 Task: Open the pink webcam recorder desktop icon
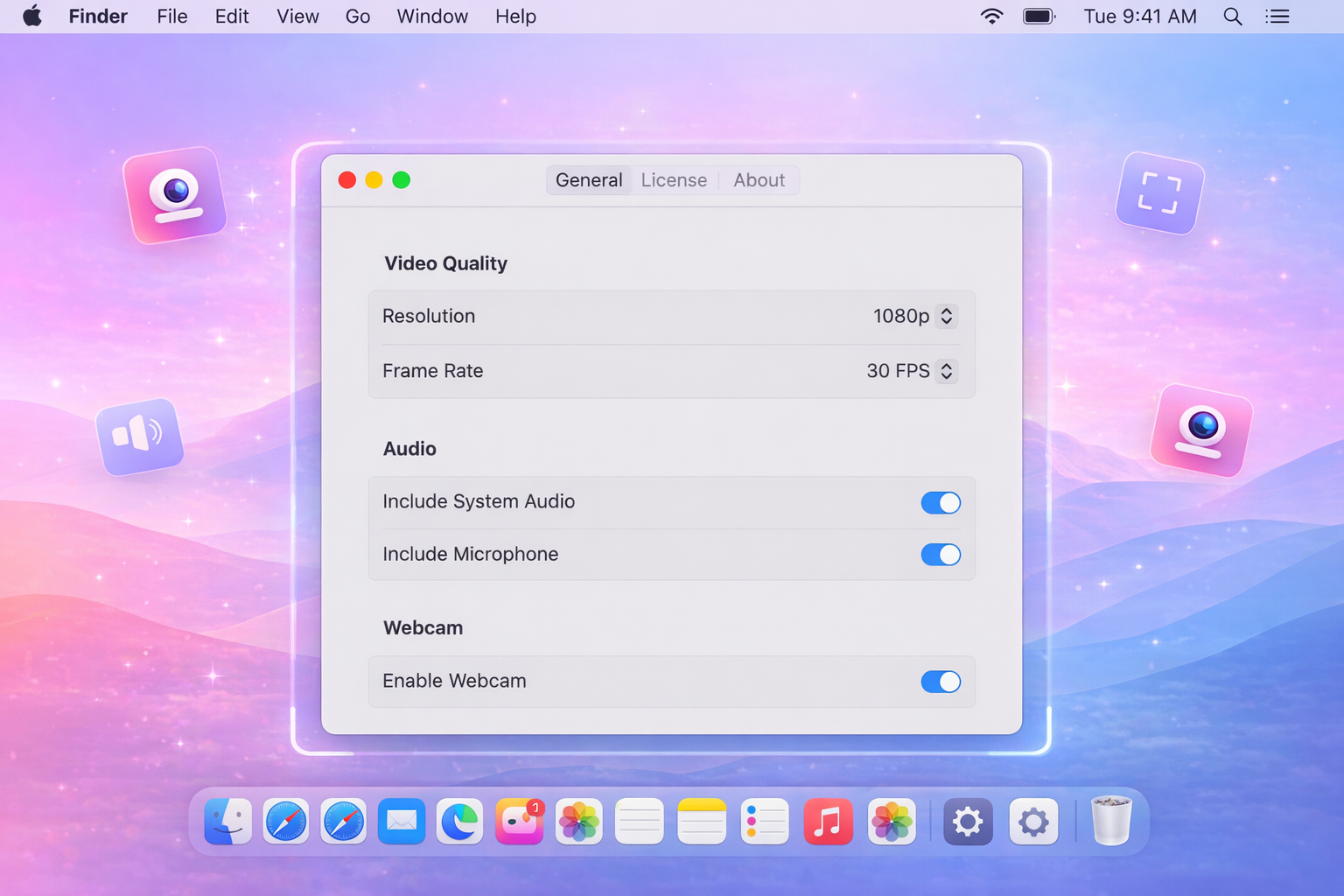[175, 194]
